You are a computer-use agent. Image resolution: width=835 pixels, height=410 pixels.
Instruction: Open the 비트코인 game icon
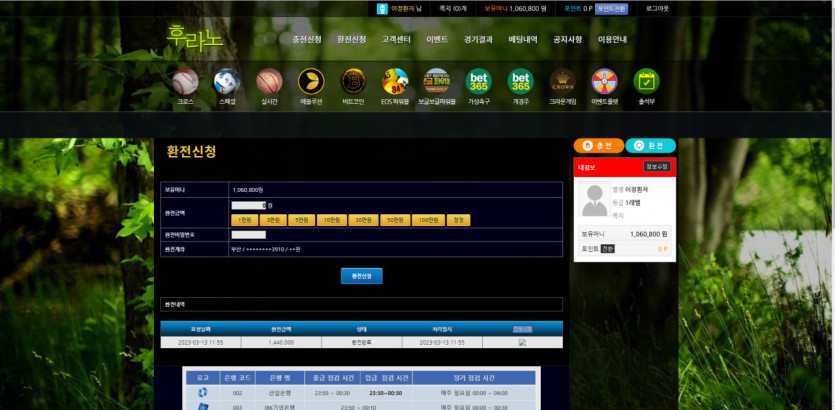[353, 81]
